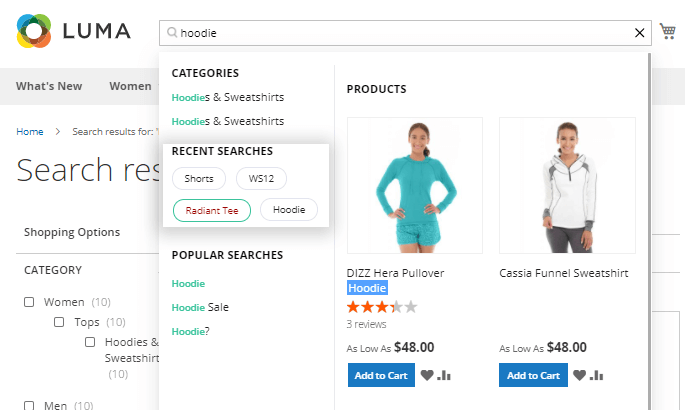Click inside the hoodie search field
685x410 pixels.
click(400, 33)
